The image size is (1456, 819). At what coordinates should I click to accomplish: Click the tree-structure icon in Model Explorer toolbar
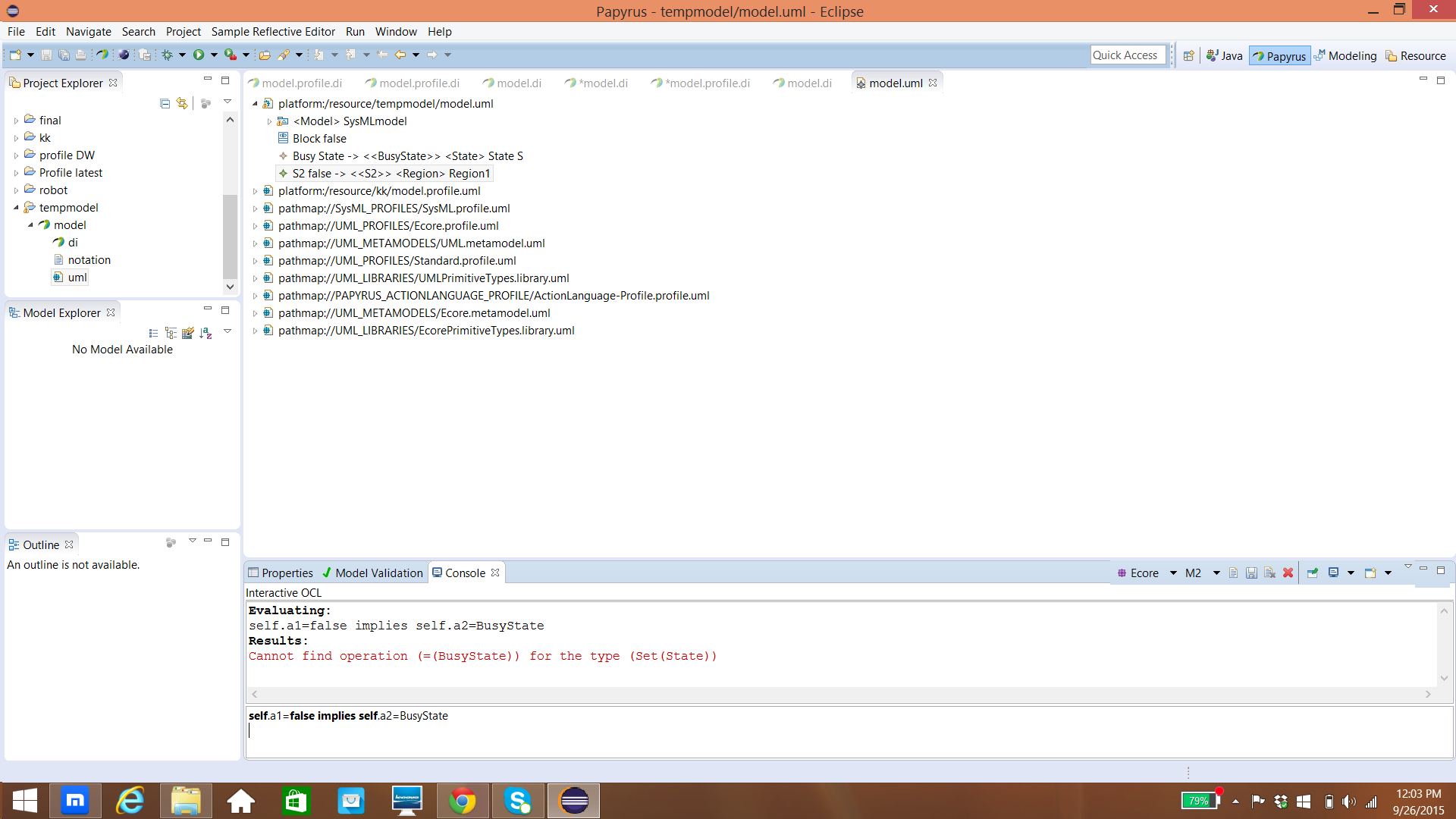(x=171, y=333)
